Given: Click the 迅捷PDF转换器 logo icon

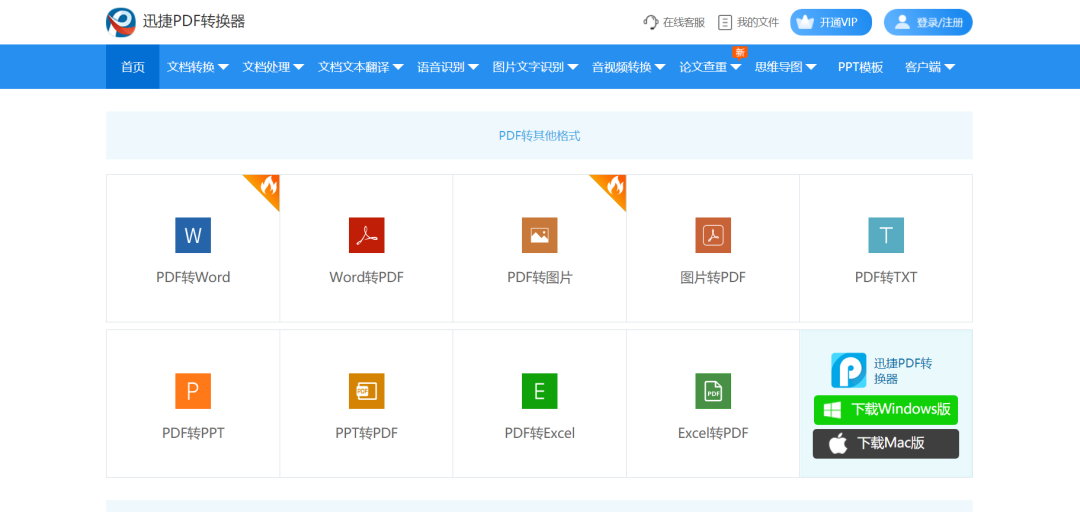Looking at the screenshot, I should coord(121,22).
